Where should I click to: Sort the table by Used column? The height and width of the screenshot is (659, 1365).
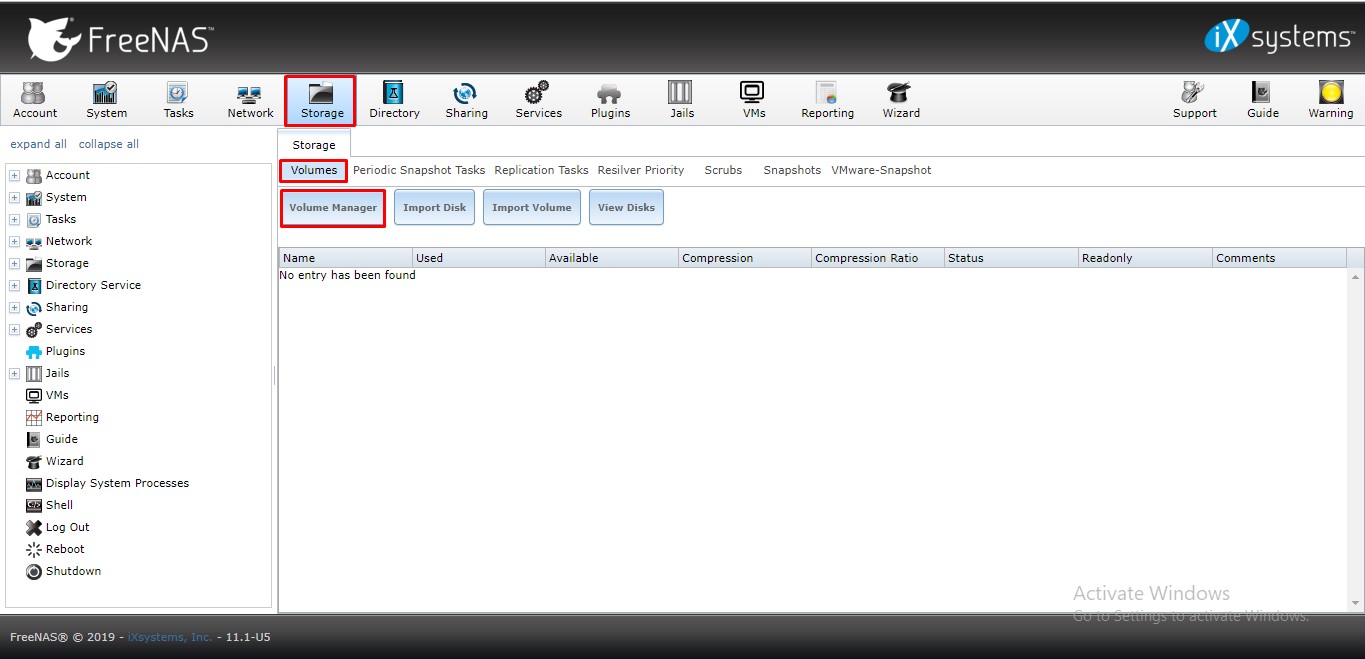(x=479, y=258)
